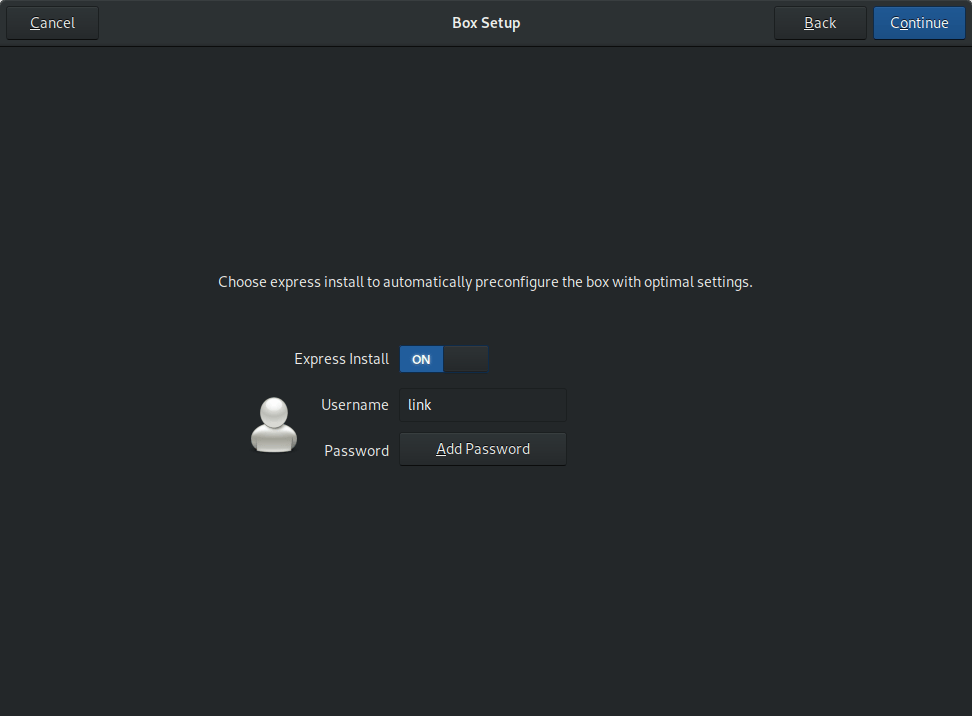Click the user avatar silhouette icon
Screen dimensions: 972x716
(273, 425)
